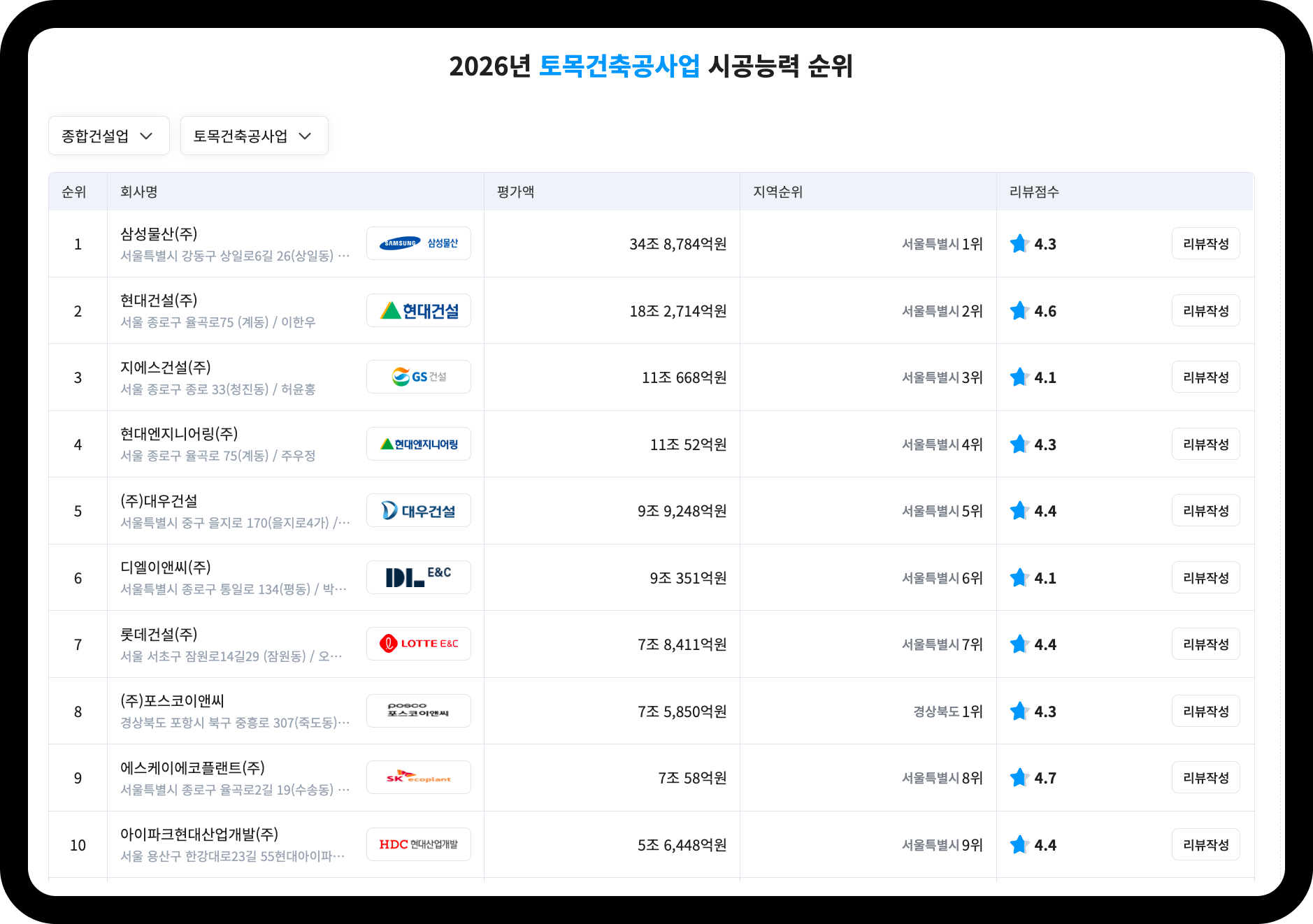The image size is (1313, 924).
Task: Click the 현대건설 logo thumbnail
Action: 419,310
